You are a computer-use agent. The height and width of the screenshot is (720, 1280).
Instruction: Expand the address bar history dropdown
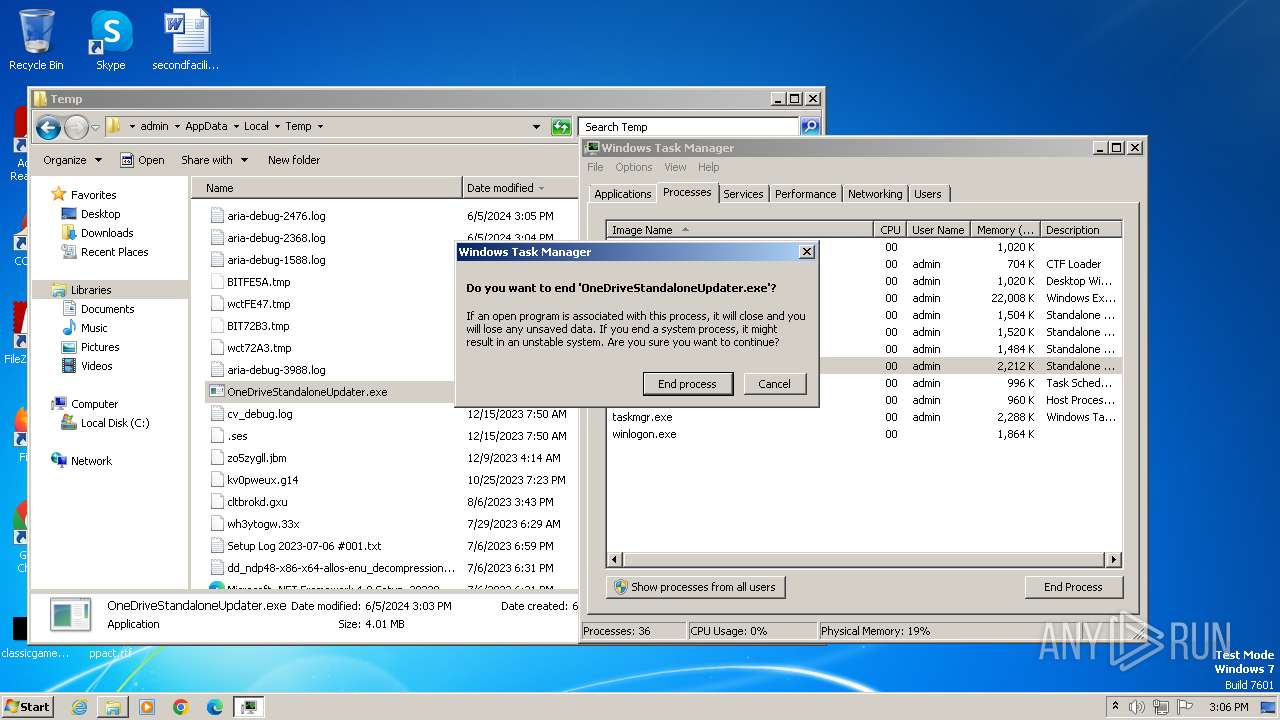(x=537, y=127)
